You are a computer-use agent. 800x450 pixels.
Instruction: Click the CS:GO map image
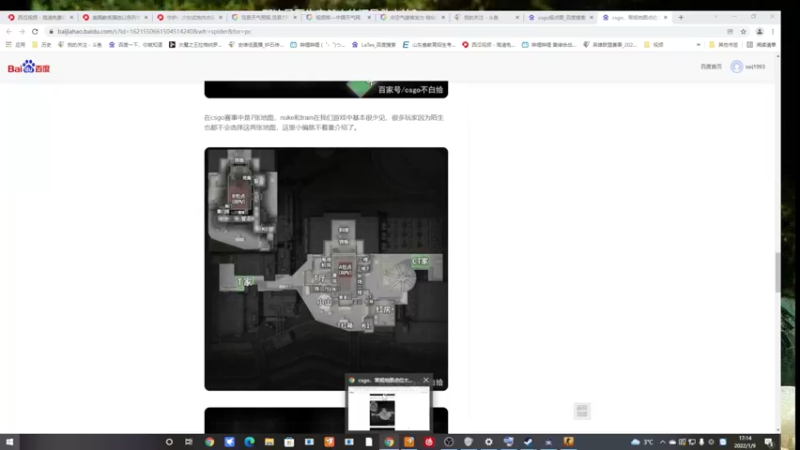(326, 269)
